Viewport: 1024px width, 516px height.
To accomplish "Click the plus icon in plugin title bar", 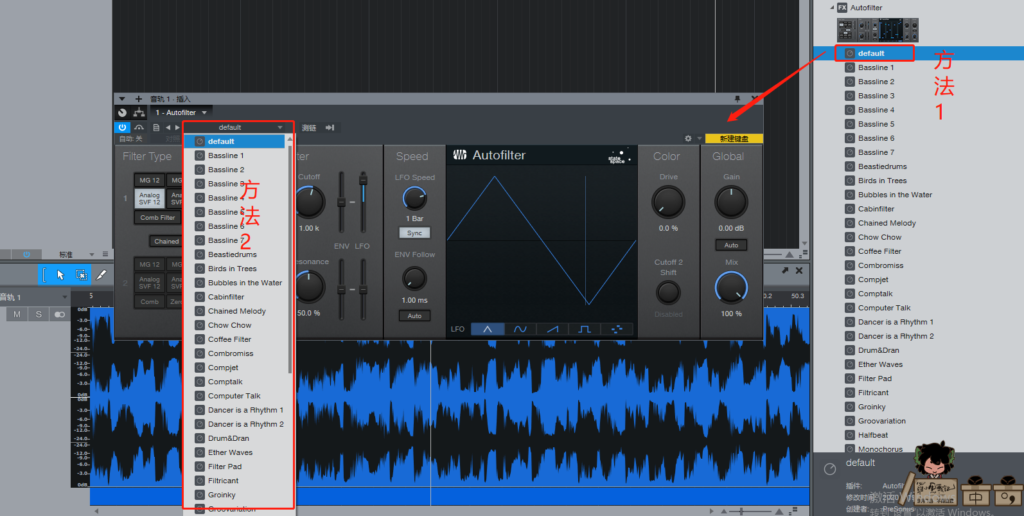I will (x=138, y=99).
